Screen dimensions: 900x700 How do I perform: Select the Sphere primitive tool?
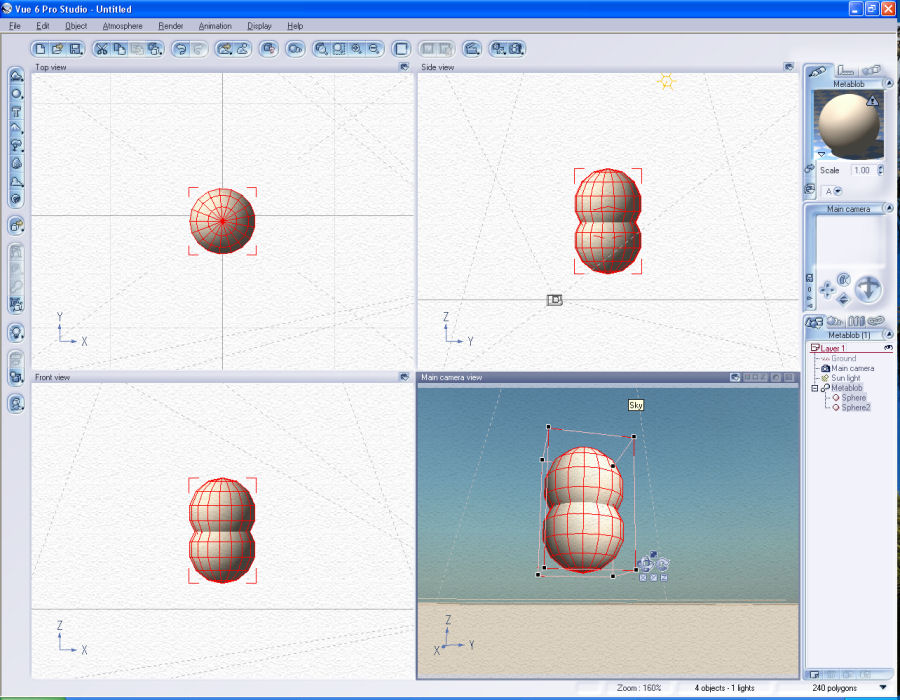coord(16,93)
